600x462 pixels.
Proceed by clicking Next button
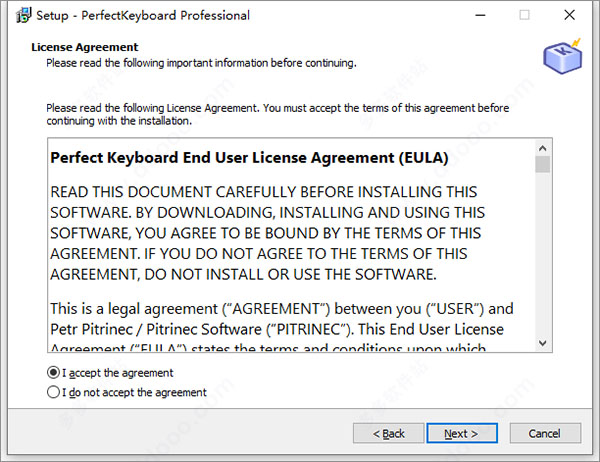point(462,433)
